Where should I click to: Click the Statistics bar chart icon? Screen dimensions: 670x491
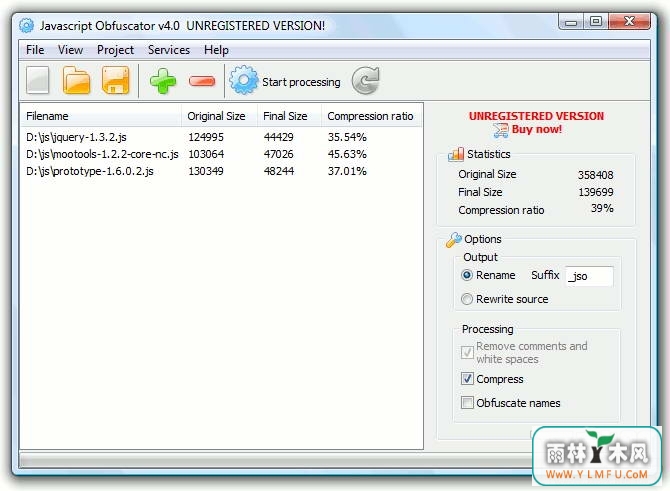tap(456, 154)
